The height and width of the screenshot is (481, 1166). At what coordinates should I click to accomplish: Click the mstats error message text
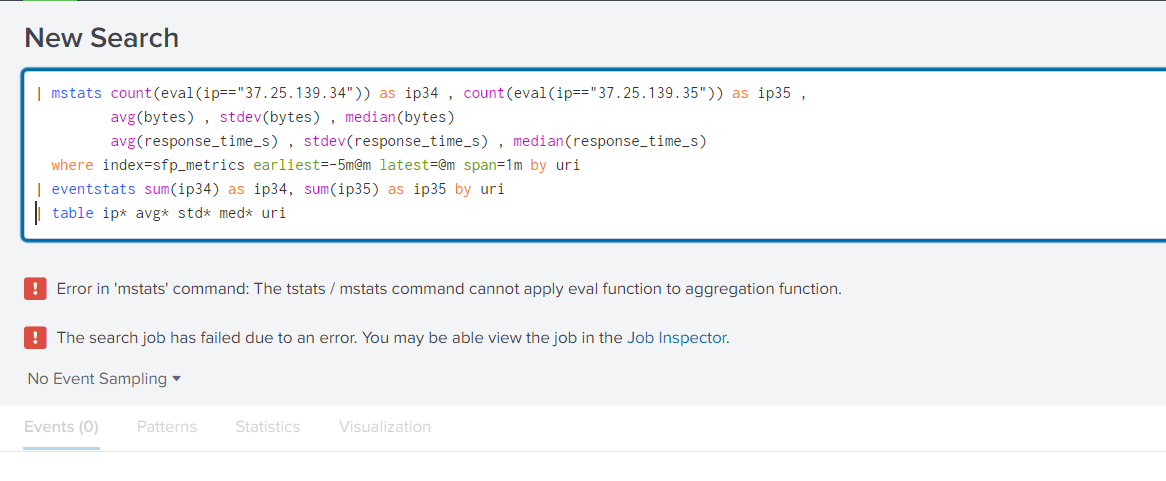pos(449,289)
